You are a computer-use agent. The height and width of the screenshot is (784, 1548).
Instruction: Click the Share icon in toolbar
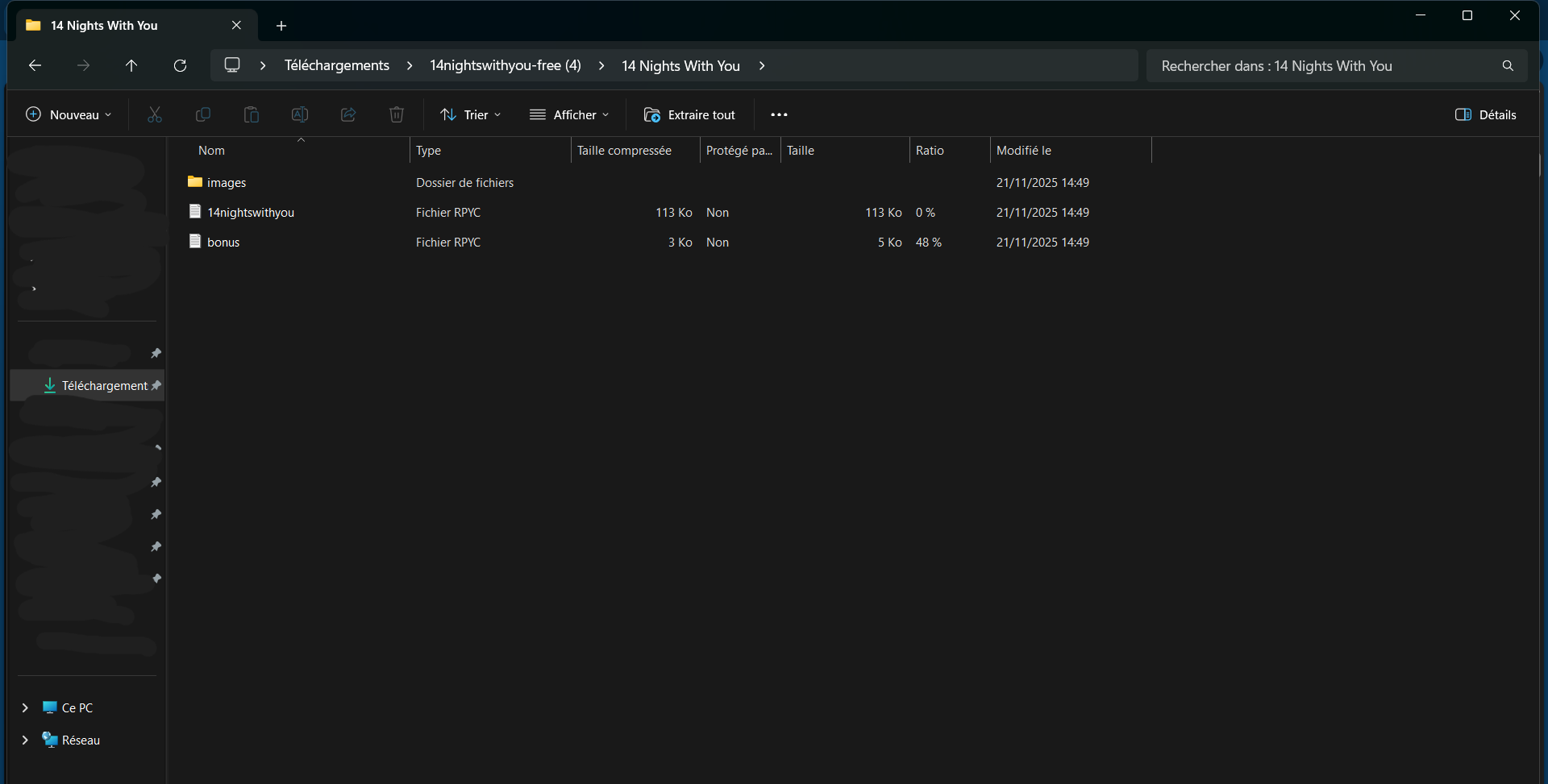tap(348, 114)
